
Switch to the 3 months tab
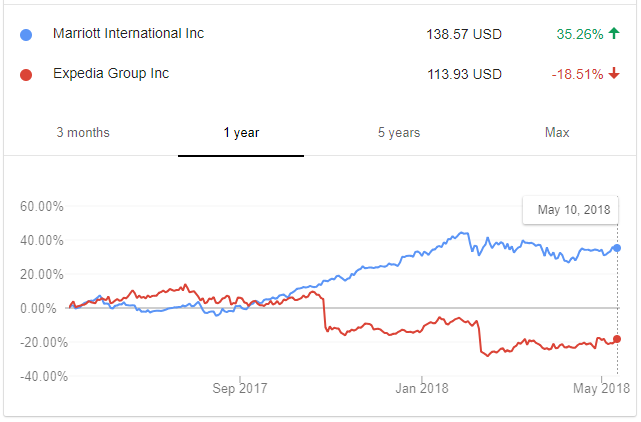(83, 133)
